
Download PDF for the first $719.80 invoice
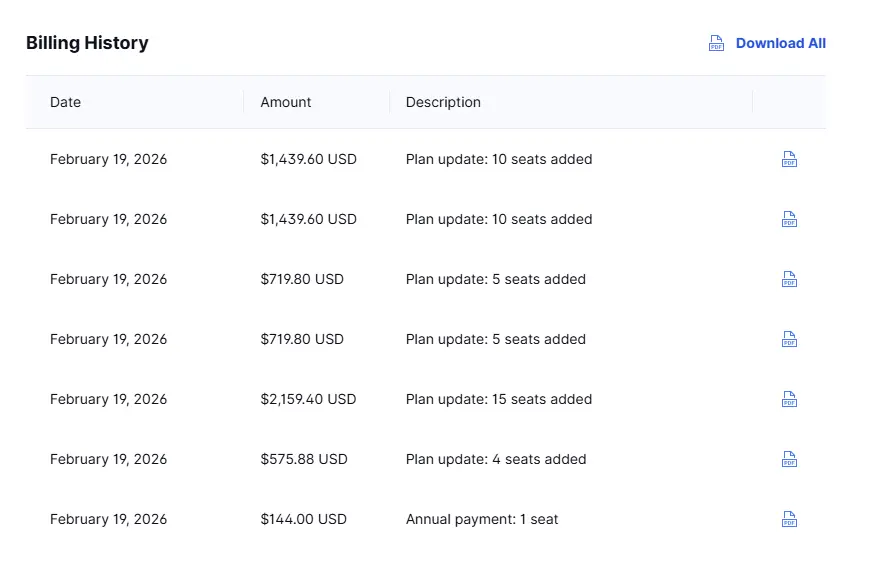pos(789,279)
